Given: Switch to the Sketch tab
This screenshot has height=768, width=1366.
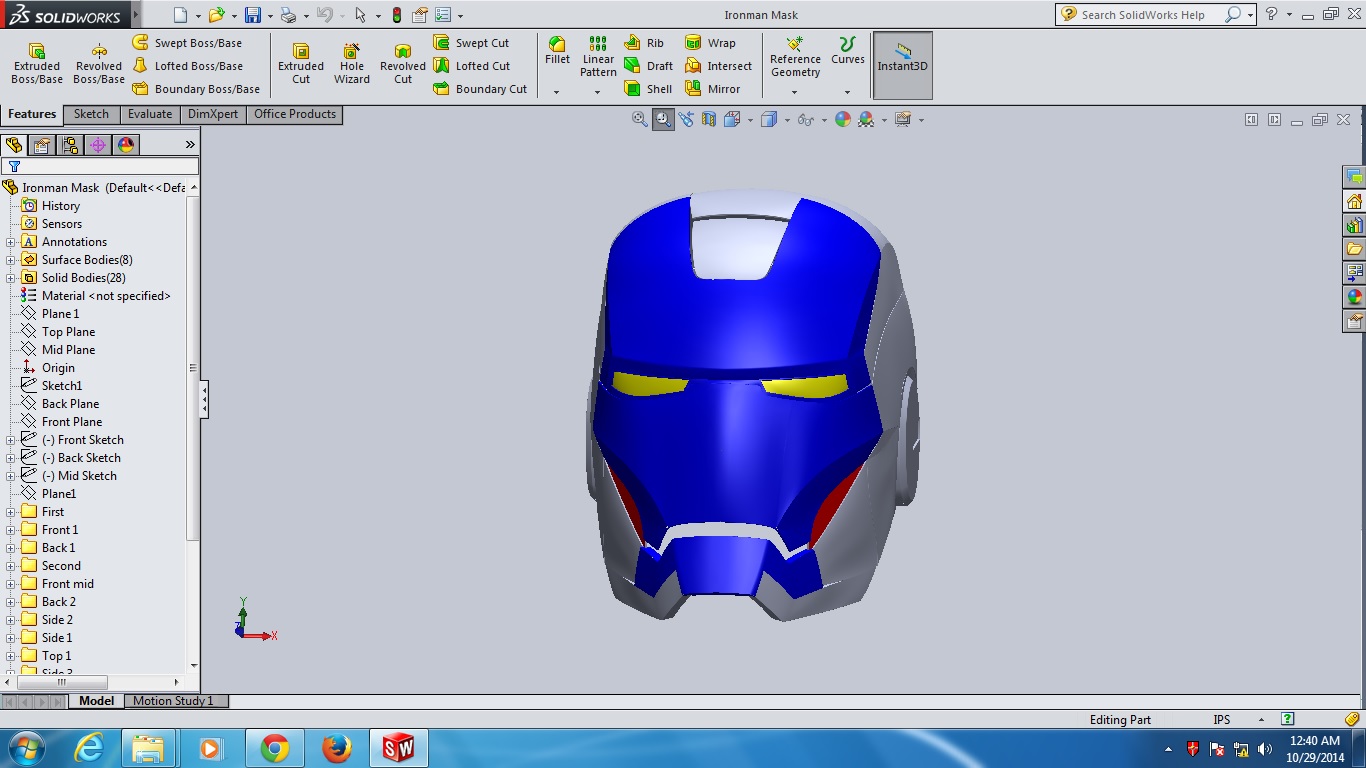Looking at the screenshot, I should pos(91,114).
